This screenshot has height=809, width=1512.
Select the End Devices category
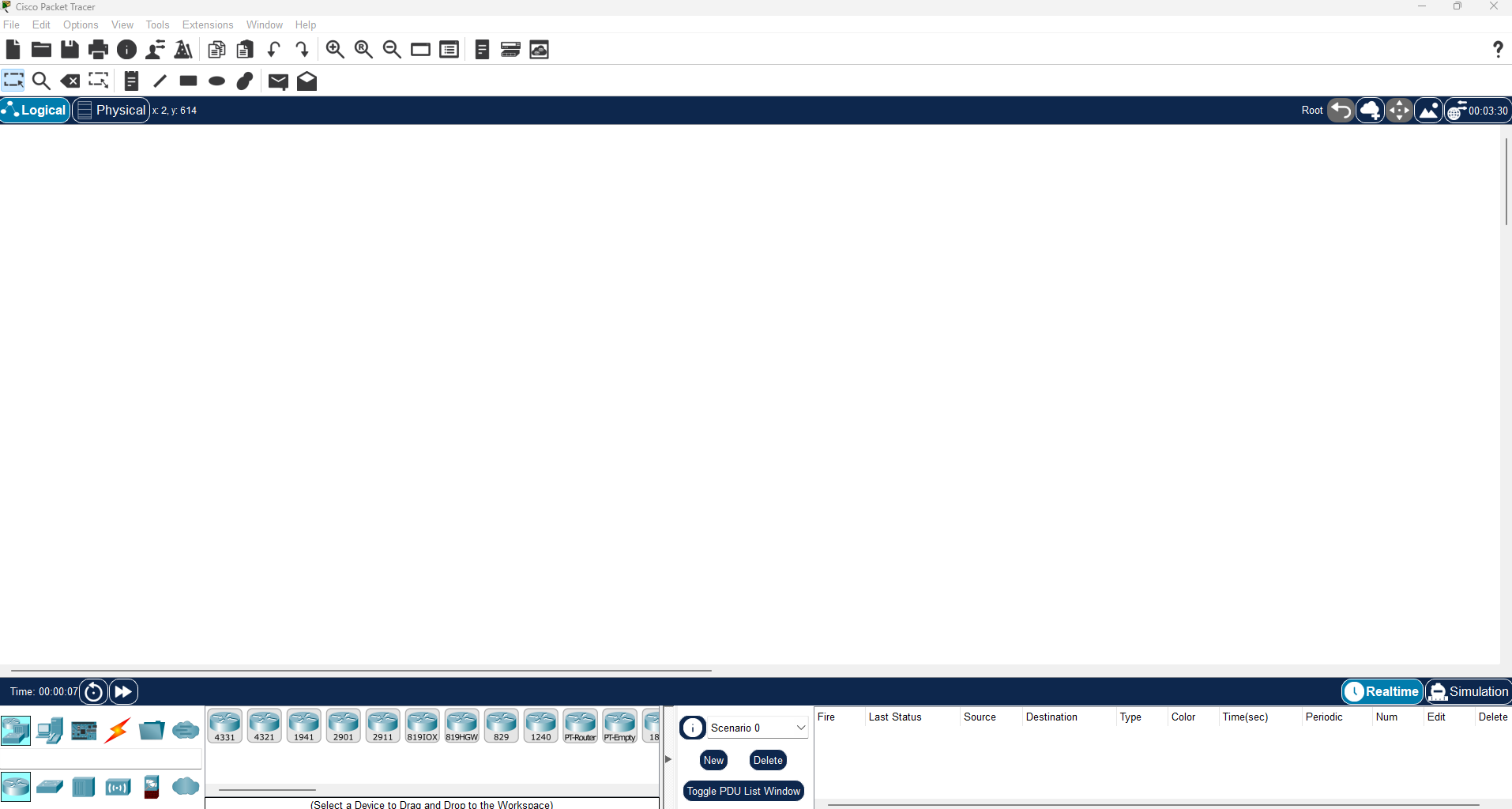50,730
